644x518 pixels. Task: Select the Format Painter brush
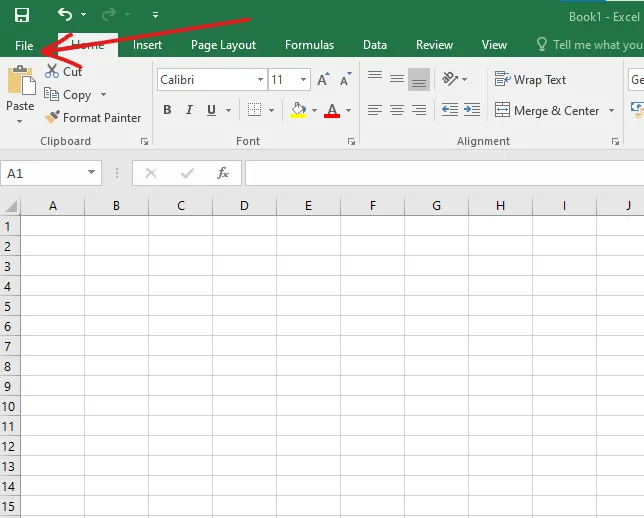(x=93, y=118)
